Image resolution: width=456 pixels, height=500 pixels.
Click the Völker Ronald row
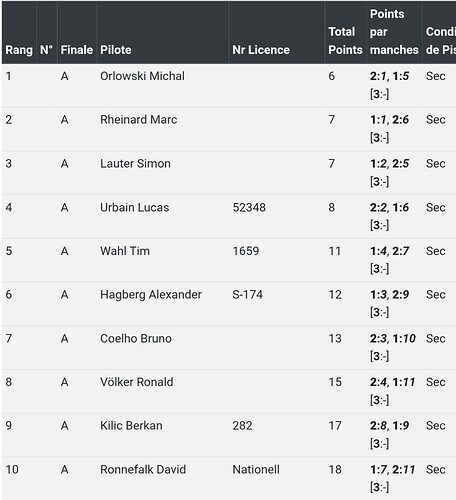229,391
